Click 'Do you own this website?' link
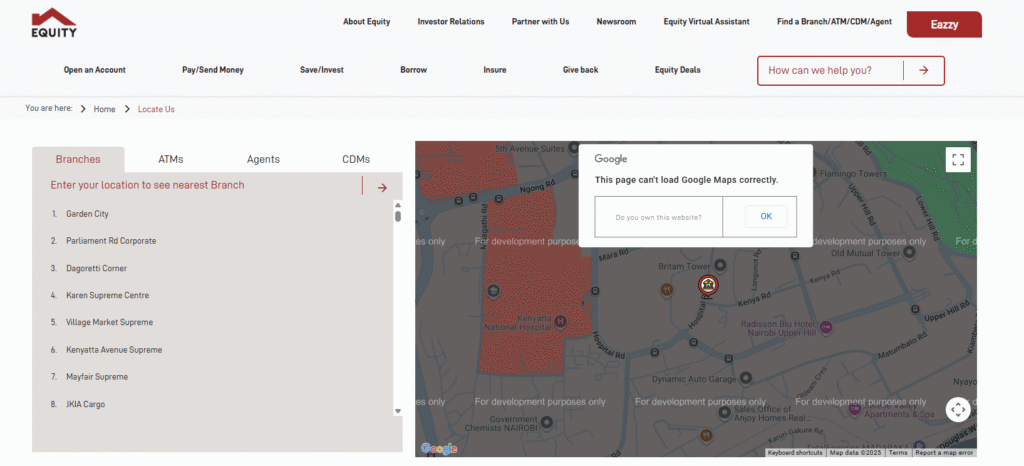The width and height of the screenshot is (1024, 466). click(658, 217)
